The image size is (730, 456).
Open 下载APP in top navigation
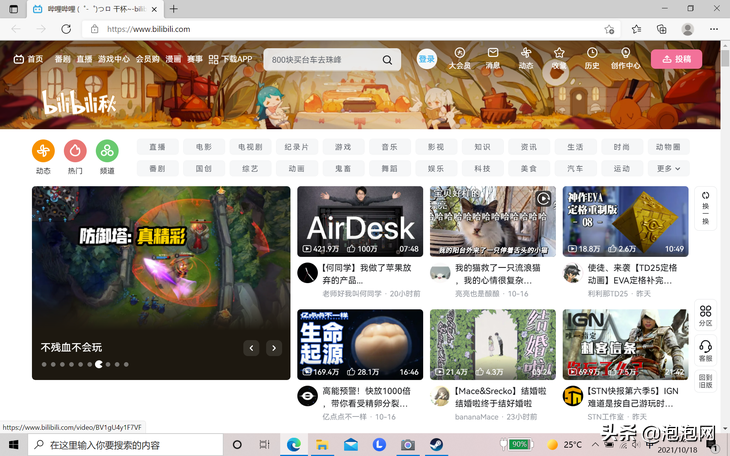(x=230, y=59)
